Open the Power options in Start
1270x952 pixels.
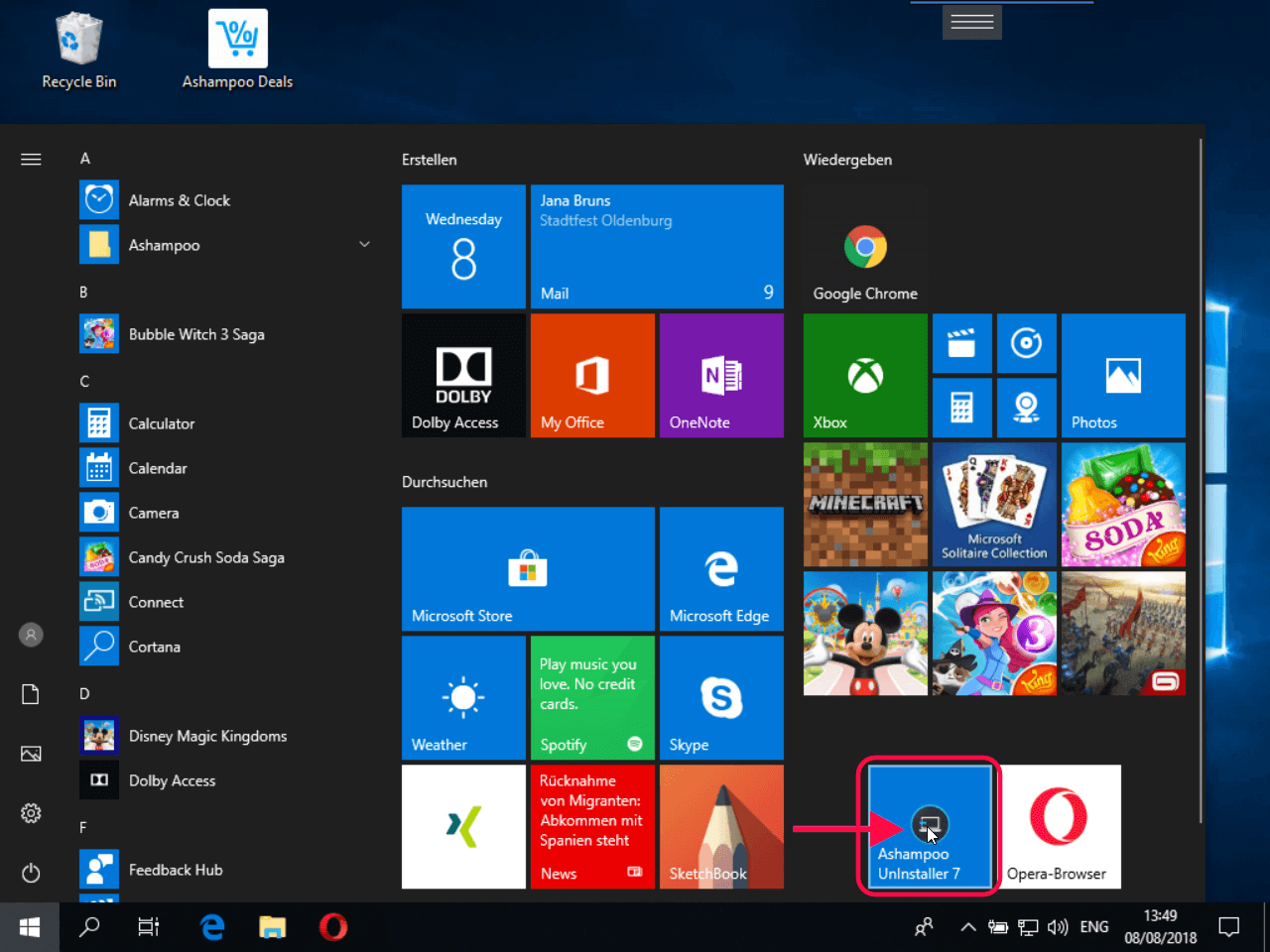[31, 873]
